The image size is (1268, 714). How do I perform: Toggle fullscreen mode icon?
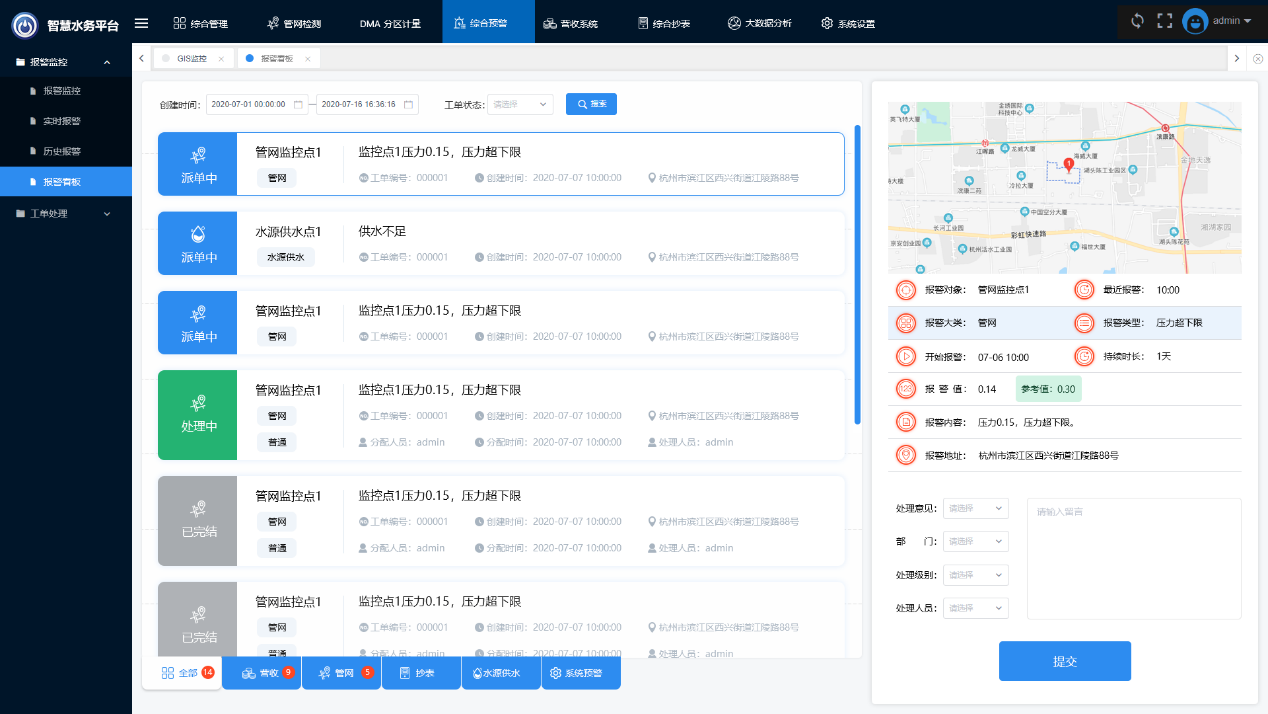point(1164,21)
